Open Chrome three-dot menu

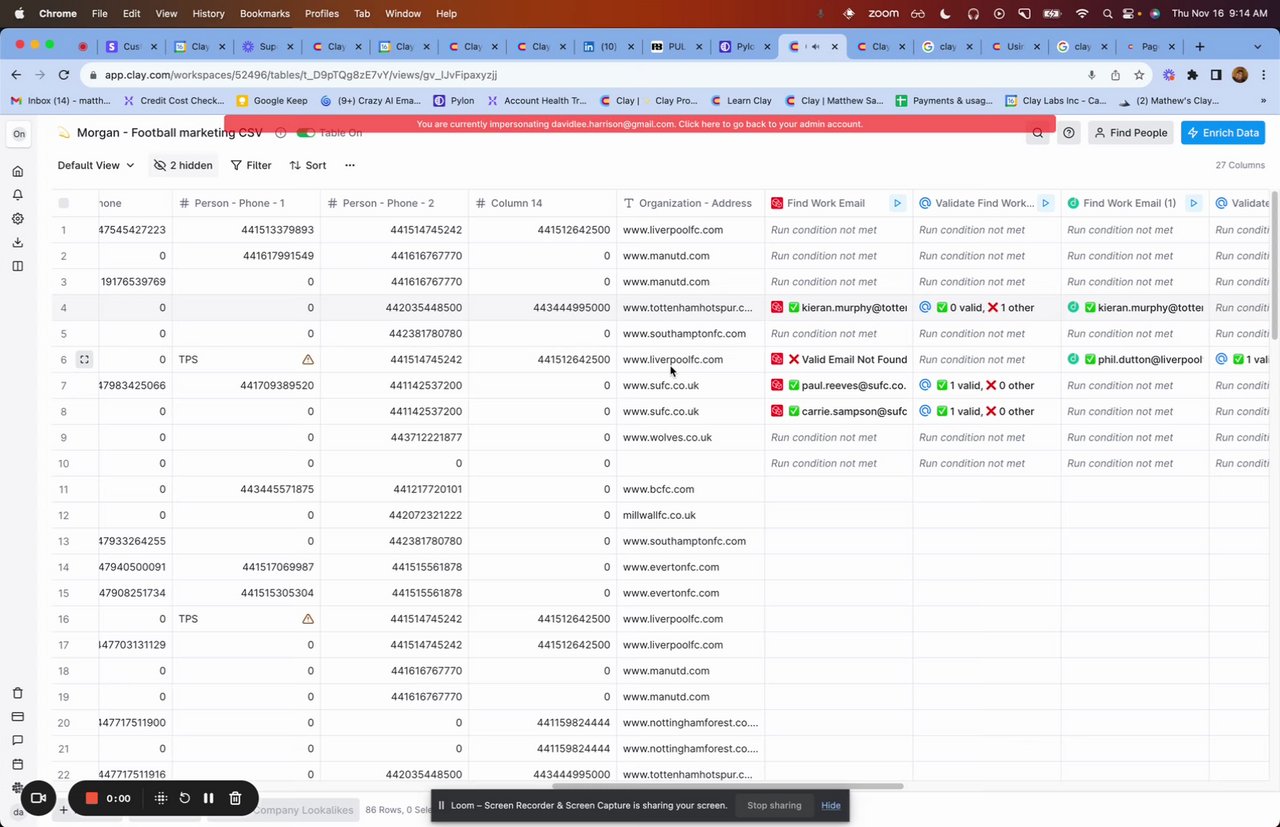point(1262,75)
